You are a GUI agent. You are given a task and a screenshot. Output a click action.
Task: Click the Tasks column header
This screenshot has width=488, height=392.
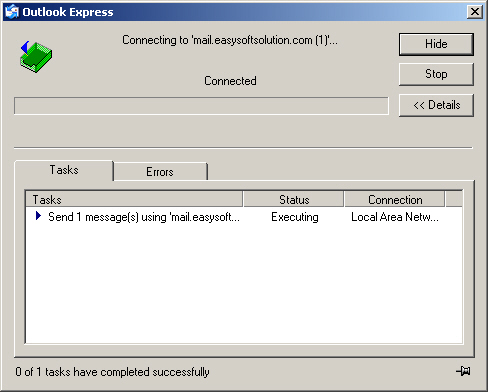tap(134, 199)
